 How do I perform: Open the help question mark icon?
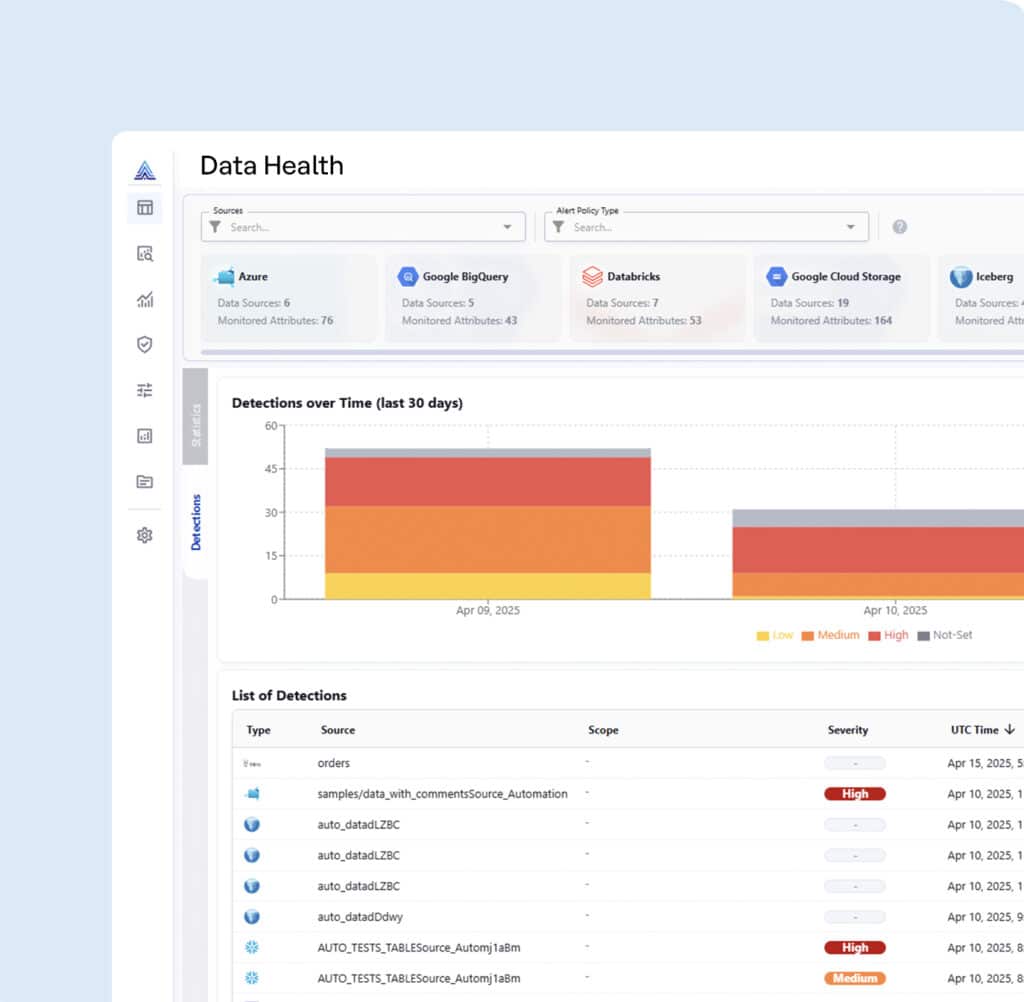[899, 227]
